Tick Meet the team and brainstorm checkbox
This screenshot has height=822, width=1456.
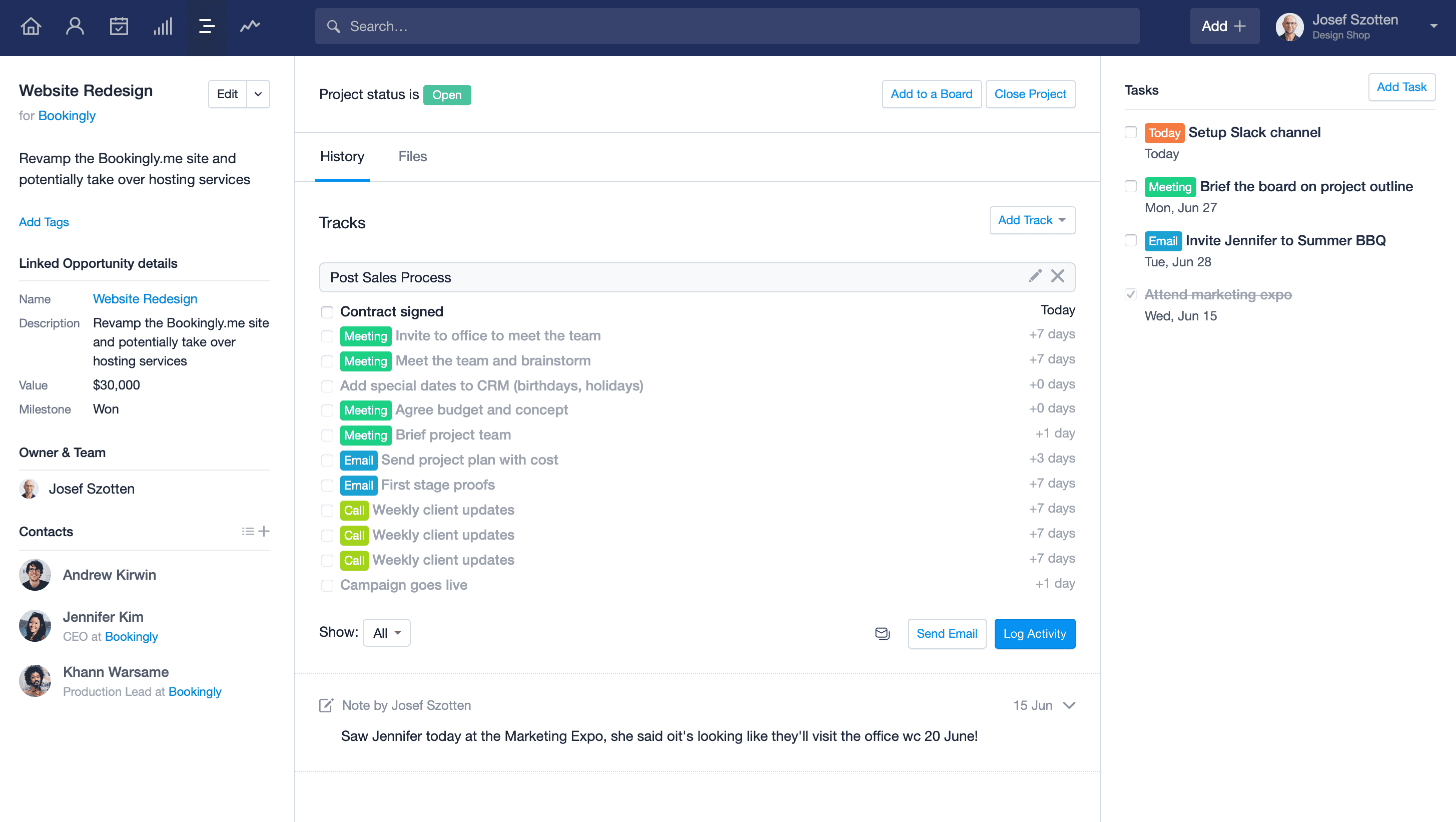point(327,361)
